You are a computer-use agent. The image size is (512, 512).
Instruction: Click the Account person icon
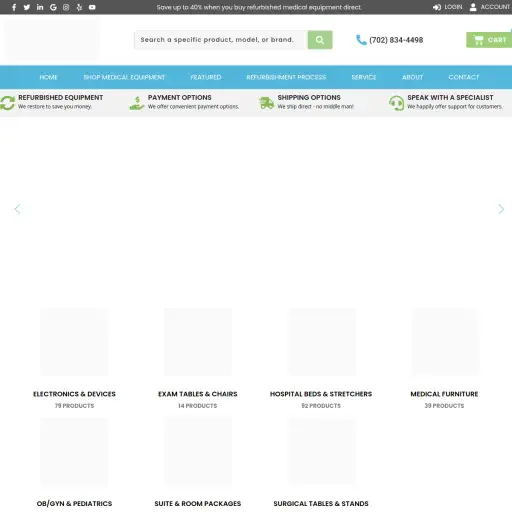(x=473, y=7)
